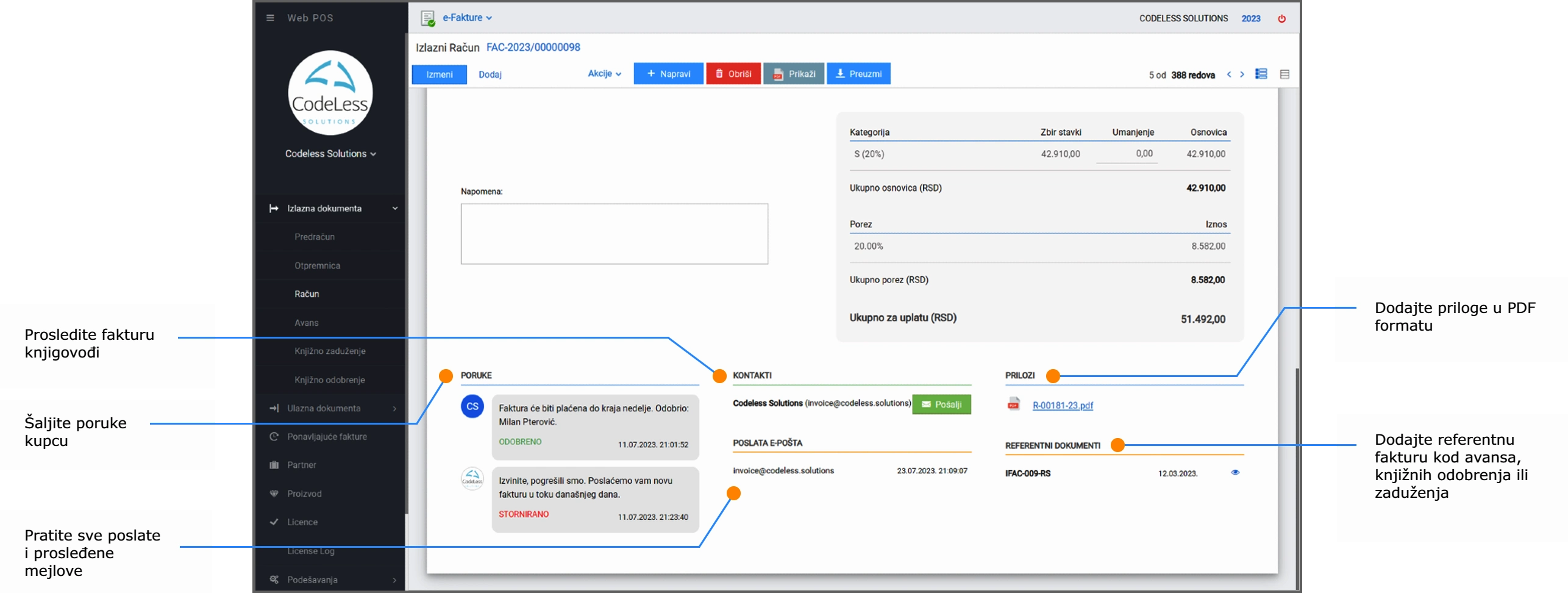Open Predračun in the sidebar

(x=315, y=237)
